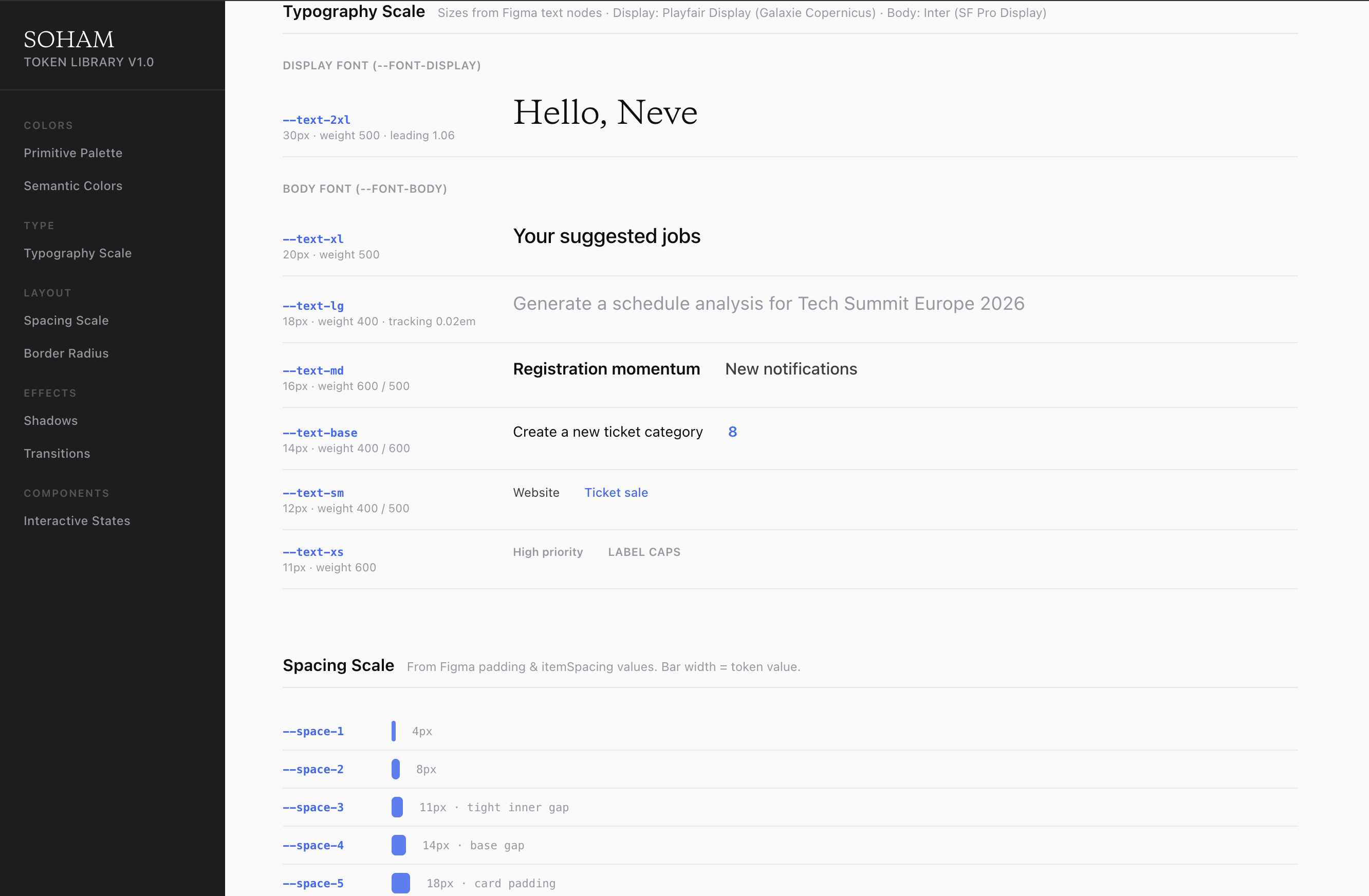This screenshot has width=1369, height=896.
Task: Click the --text-2xl token name
Action: coord(317,120)
